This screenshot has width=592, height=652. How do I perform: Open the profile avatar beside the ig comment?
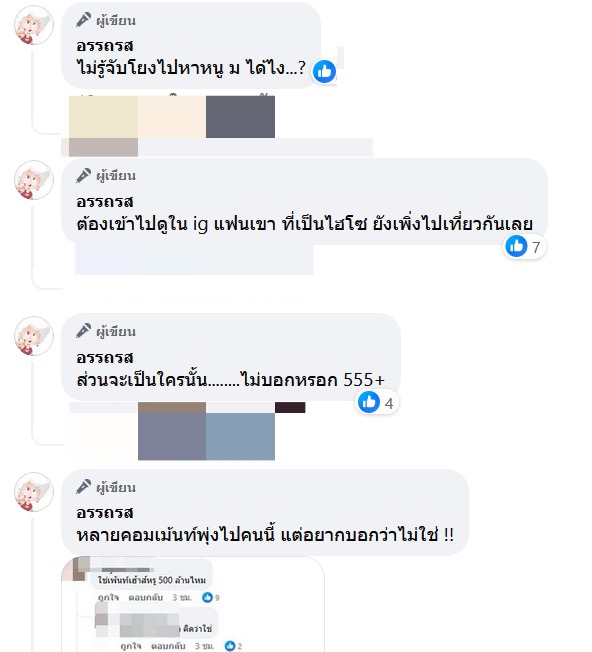point(34,180)
